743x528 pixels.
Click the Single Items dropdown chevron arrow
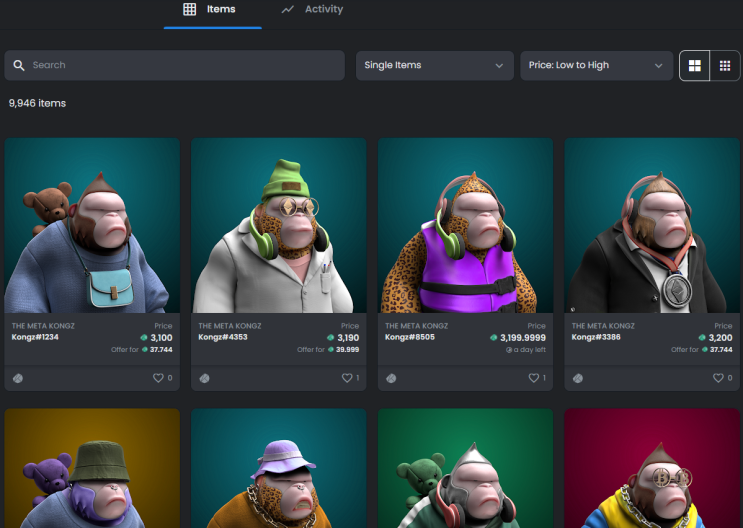pyautogui.click(x=499, y=65)
